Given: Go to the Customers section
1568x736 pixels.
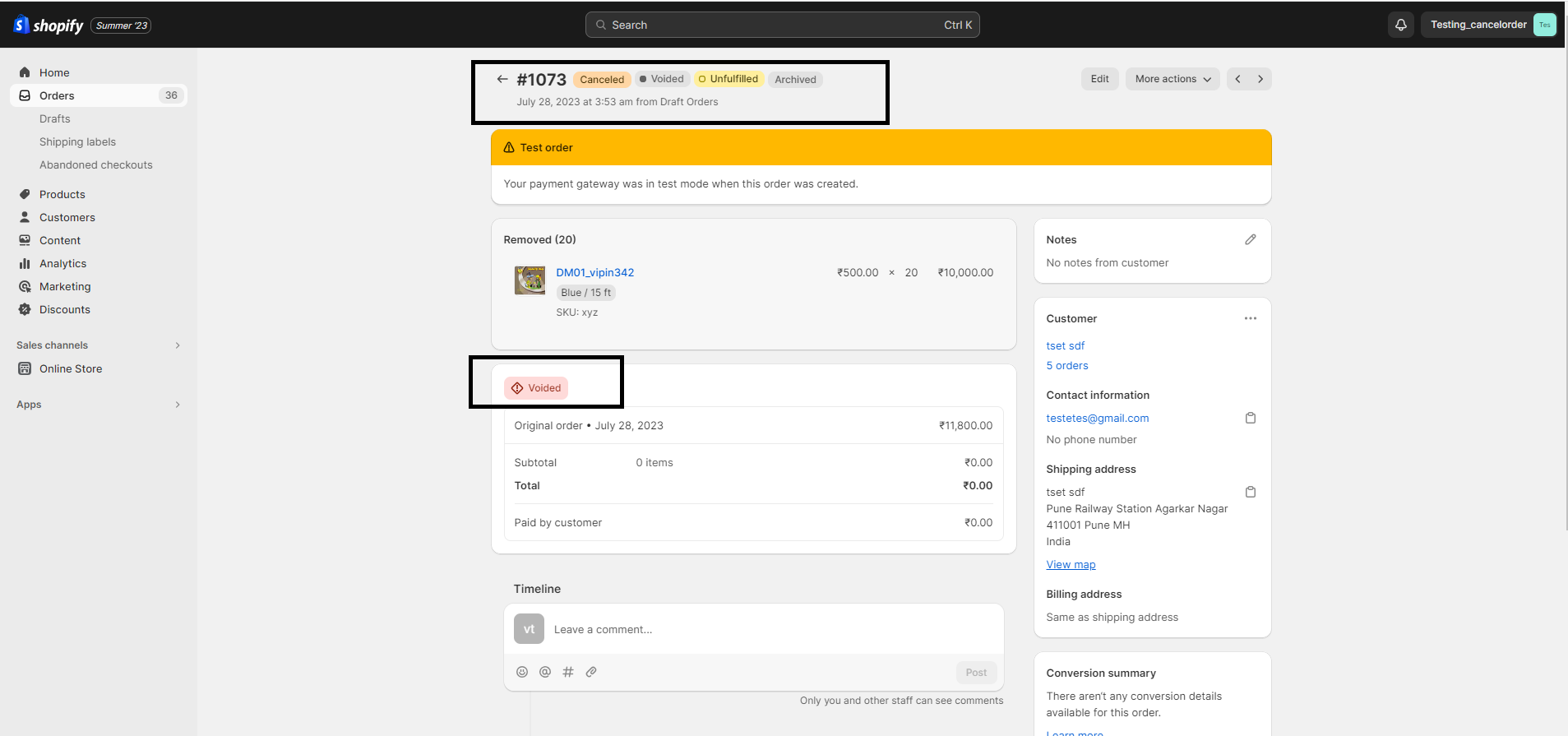Looking at the screenshot, I should click(67, 217).
